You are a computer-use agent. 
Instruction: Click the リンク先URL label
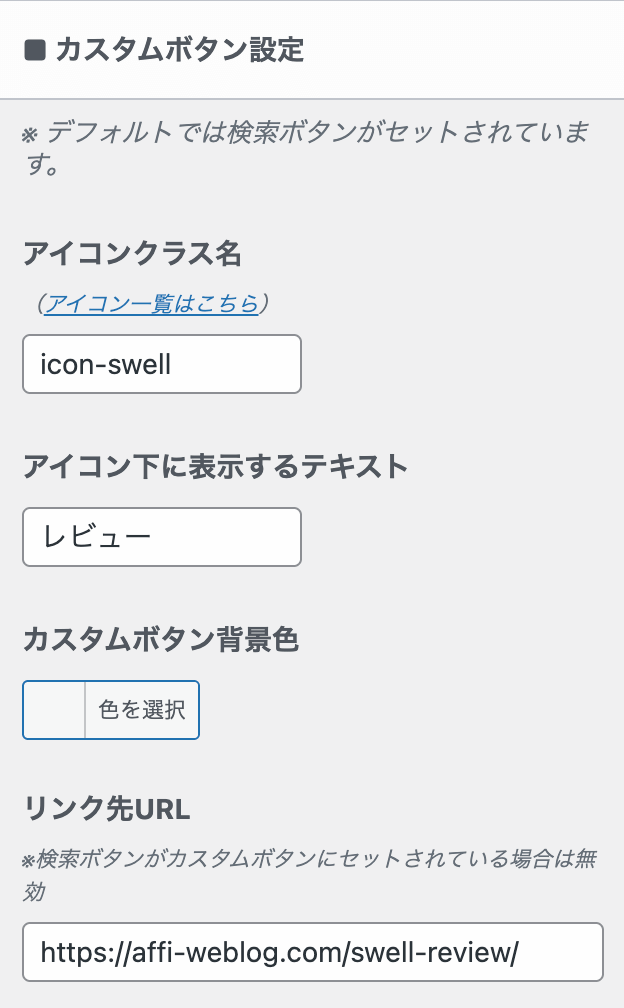106,806
